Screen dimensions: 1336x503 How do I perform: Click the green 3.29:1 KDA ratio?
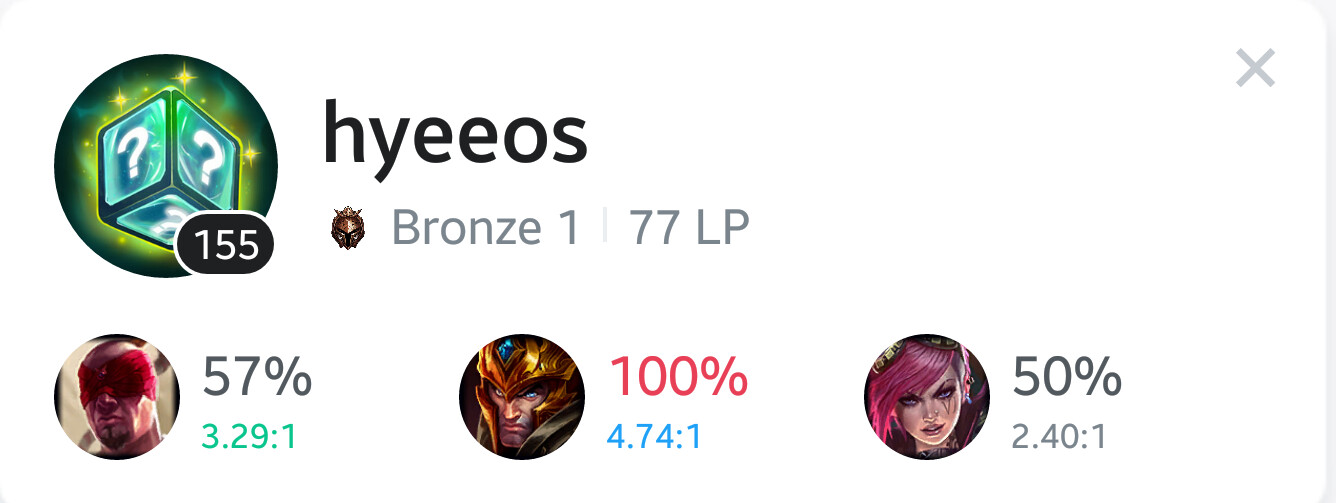[249, 437]
